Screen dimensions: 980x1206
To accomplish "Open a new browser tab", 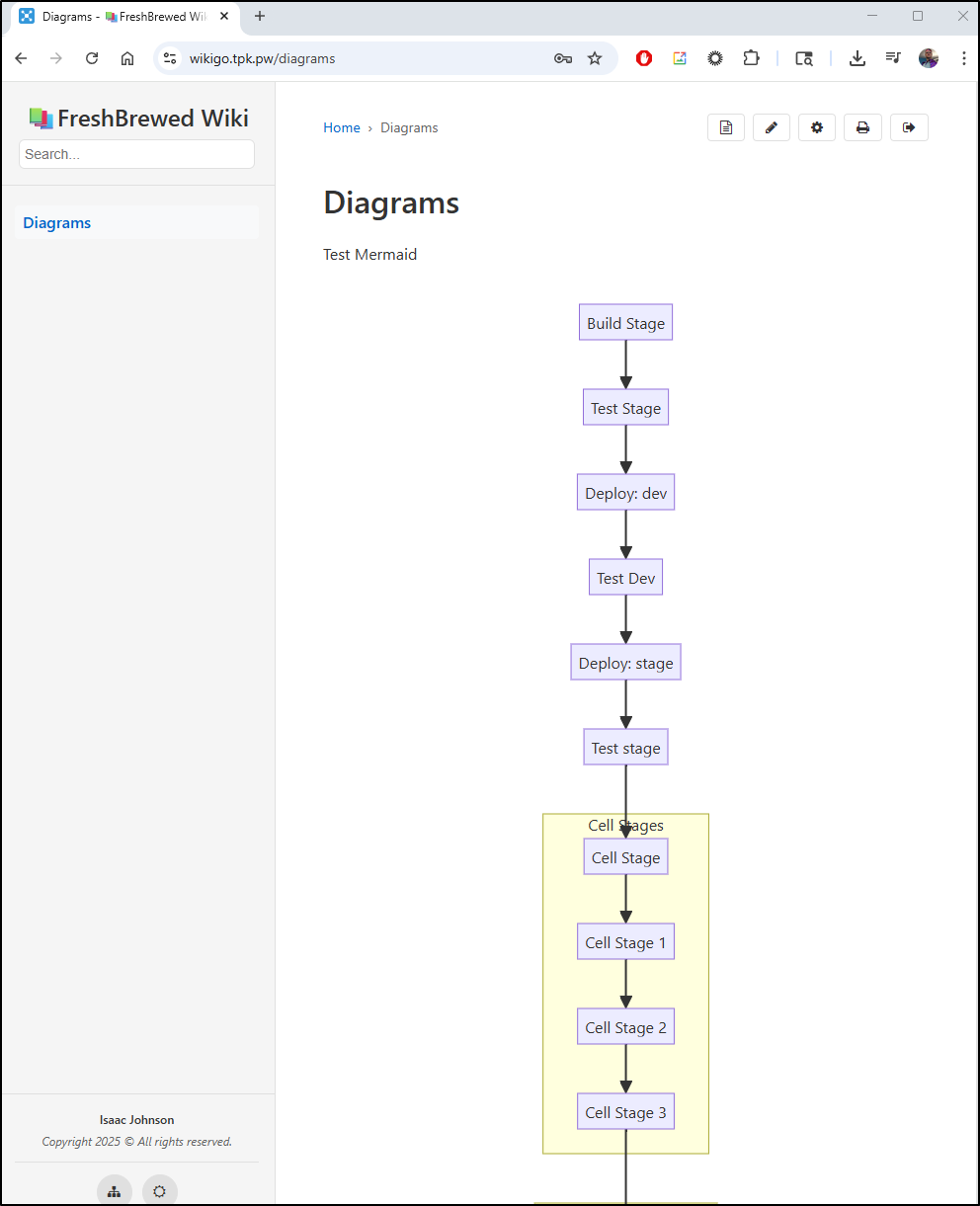I will [260, 16].
